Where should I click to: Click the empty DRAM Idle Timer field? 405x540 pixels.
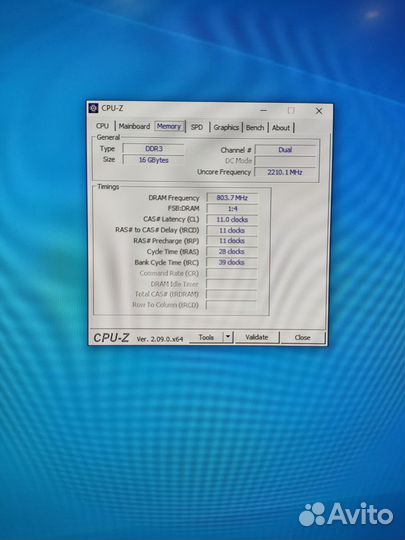pos(232,284)
